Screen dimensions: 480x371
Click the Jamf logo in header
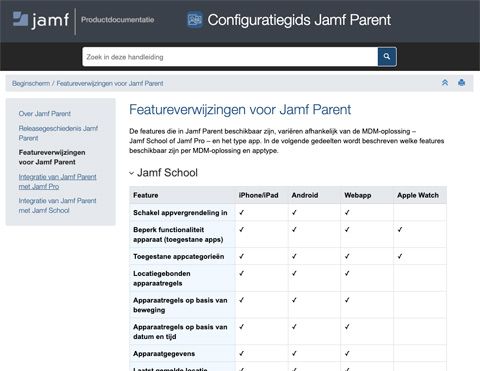point(41,20)
